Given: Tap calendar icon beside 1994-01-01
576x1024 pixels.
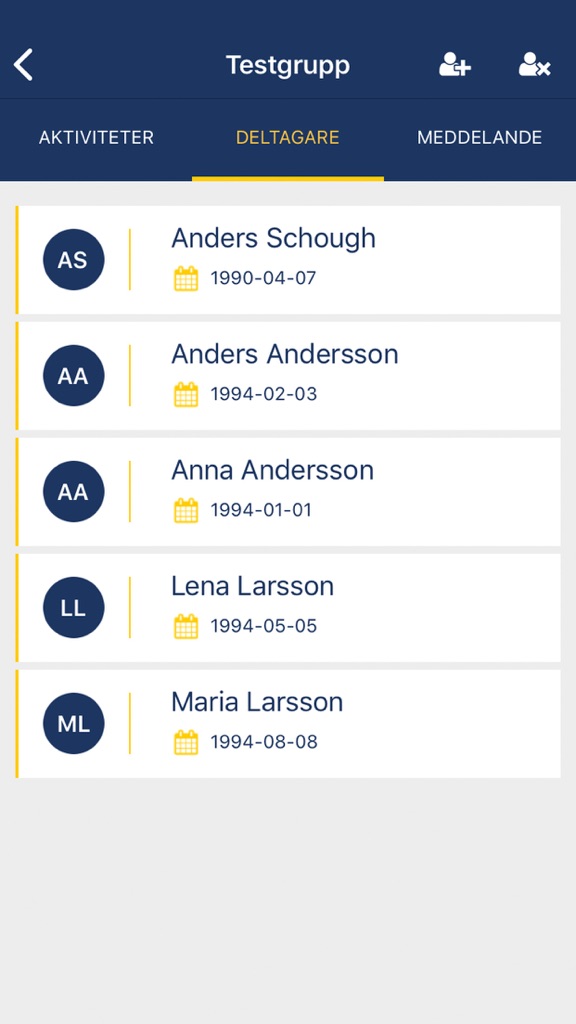Looking at the screenshot, I should (x=186, y=510).
